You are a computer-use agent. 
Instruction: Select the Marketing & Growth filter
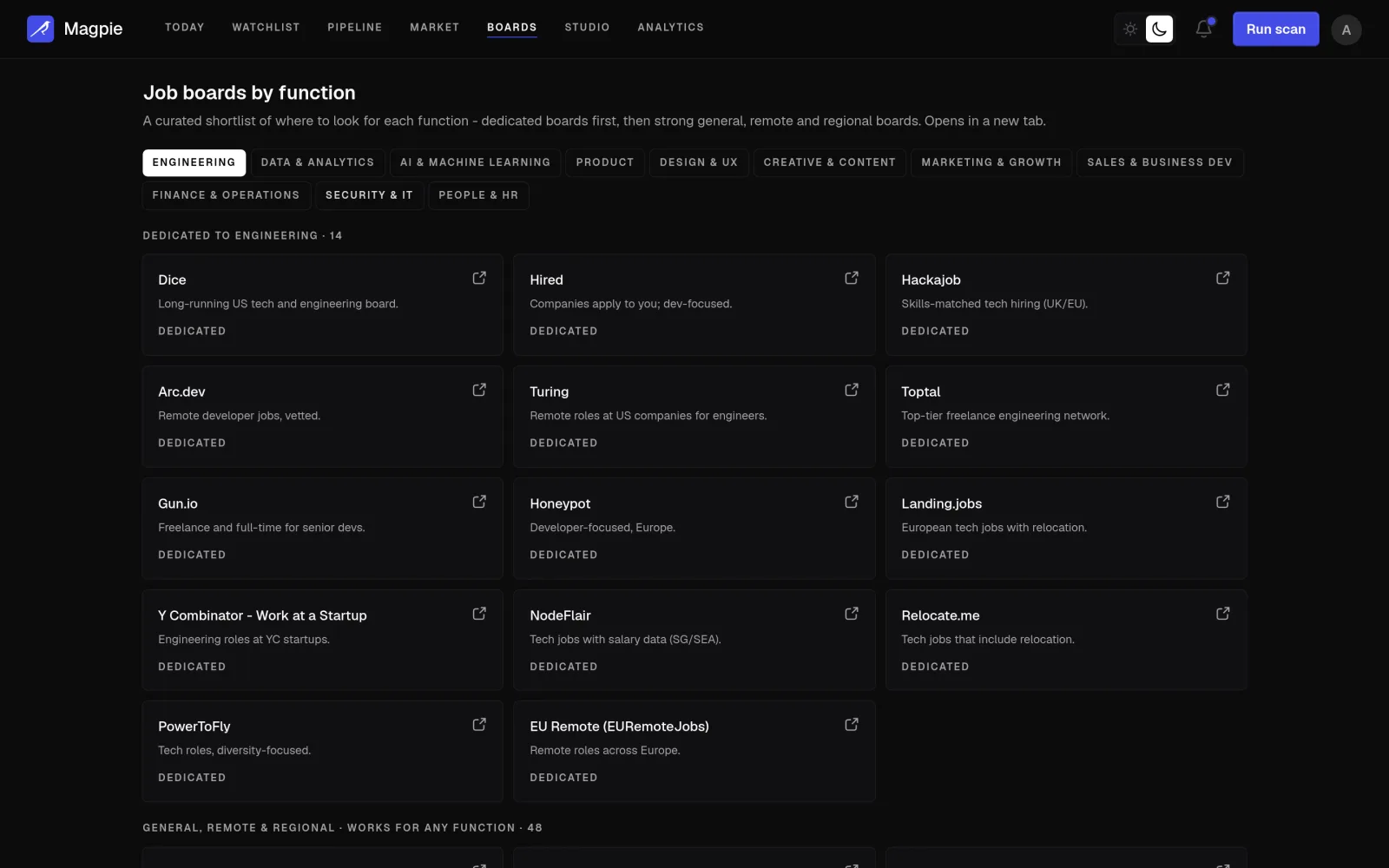[991, 162]
